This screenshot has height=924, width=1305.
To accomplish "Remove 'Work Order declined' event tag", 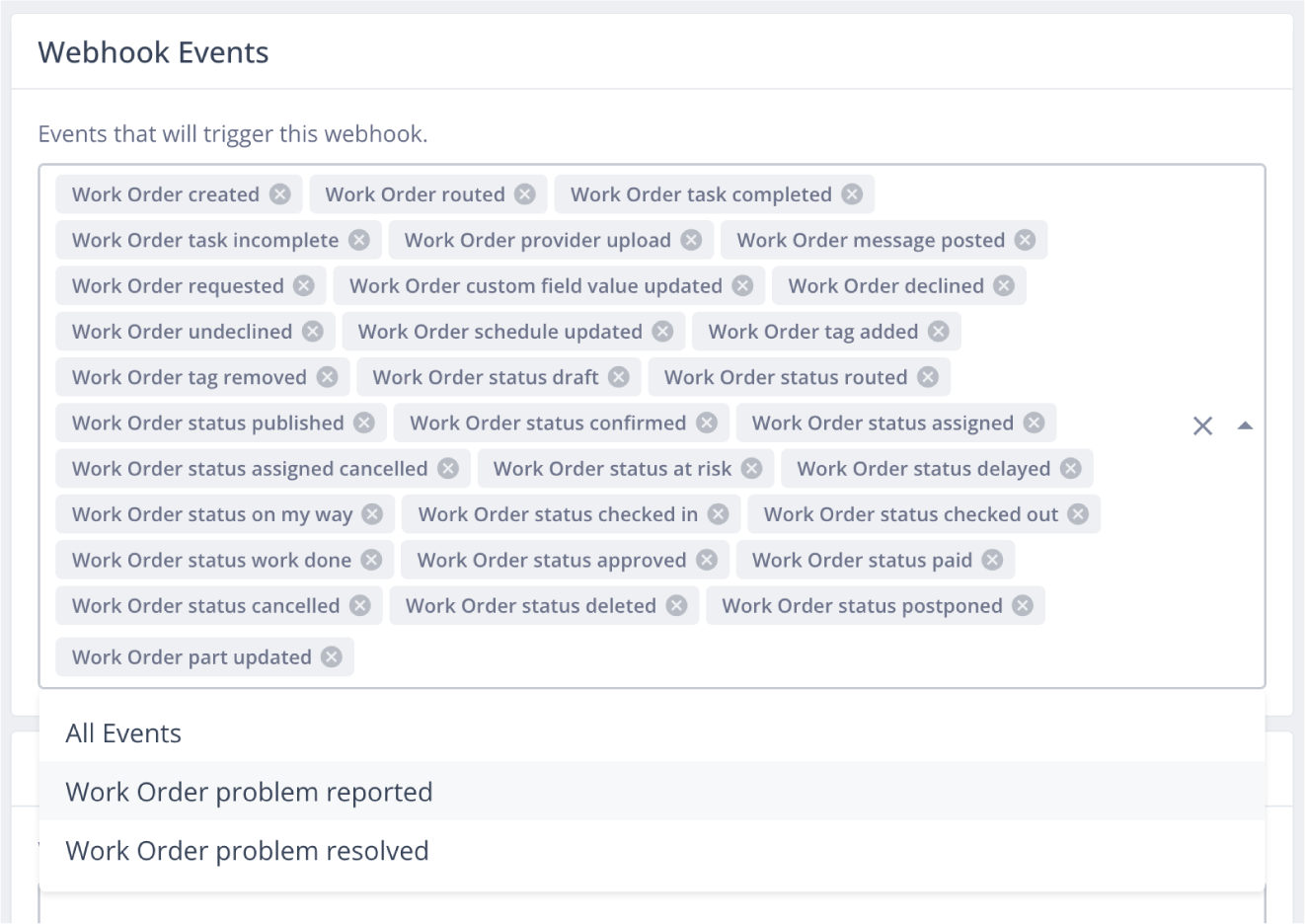I will [x=1004, y=286].
